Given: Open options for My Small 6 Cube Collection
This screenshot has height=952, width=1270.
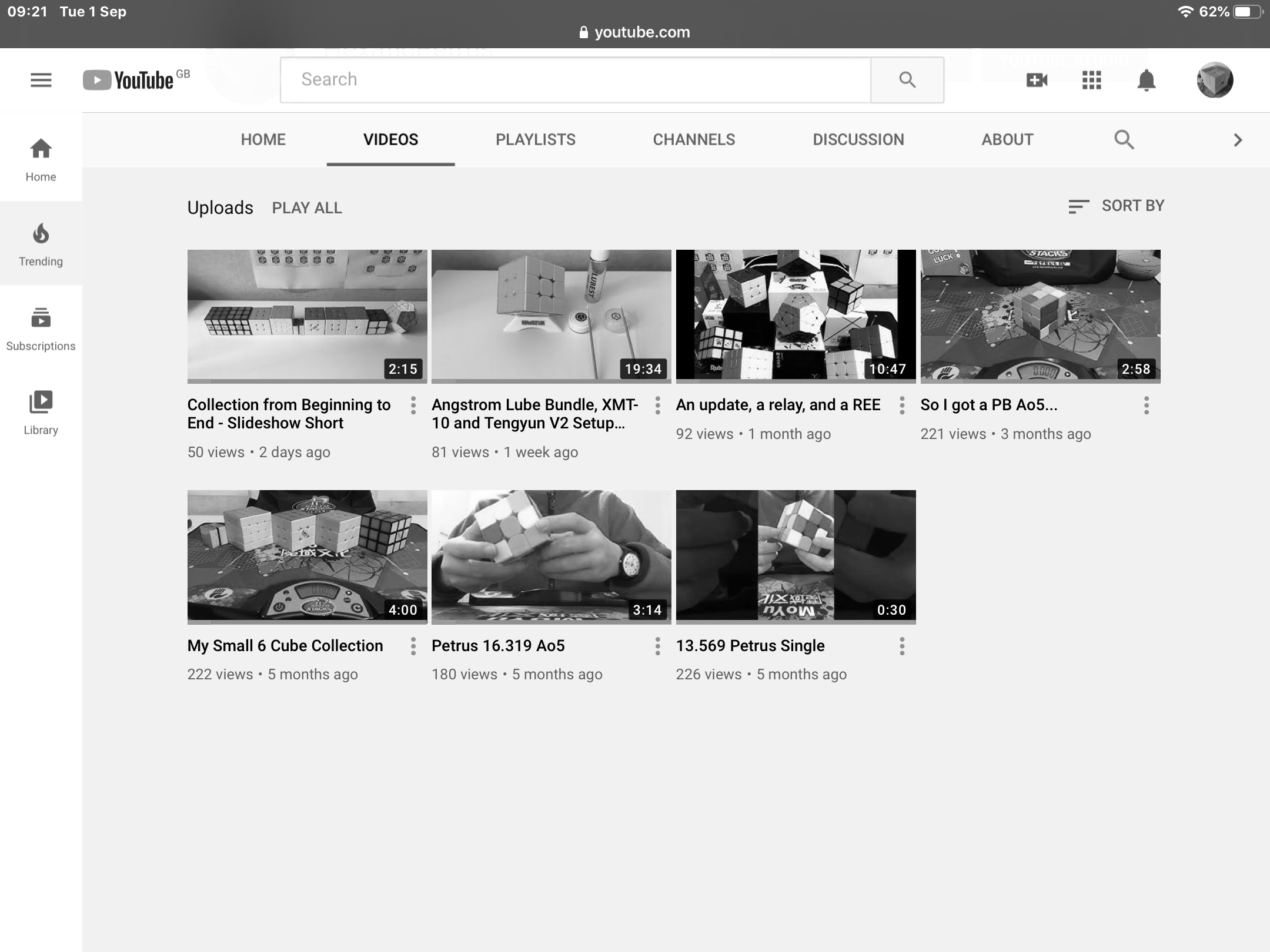Looking at the screenshot, I should [413, 646].
